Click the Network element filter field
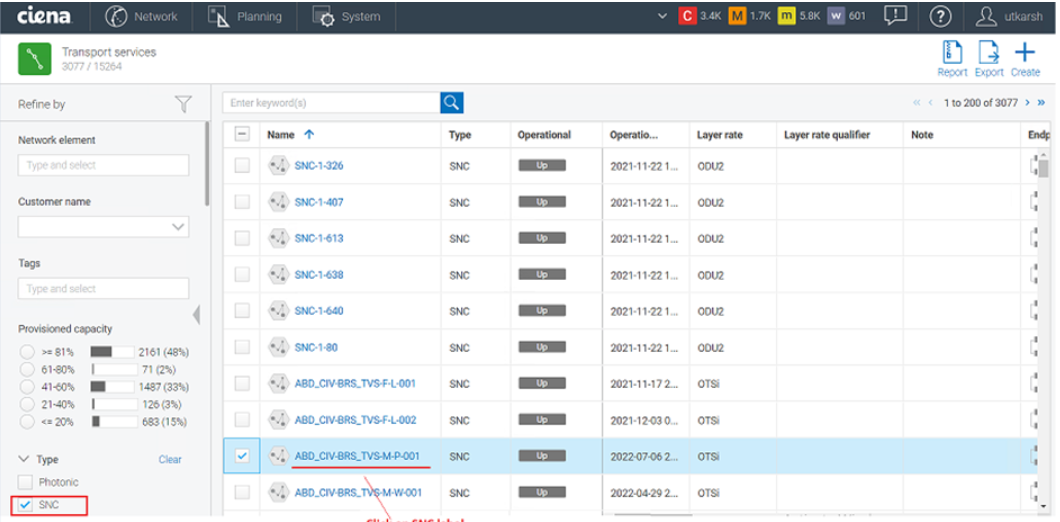1060x522 pixels. [103, 165]
